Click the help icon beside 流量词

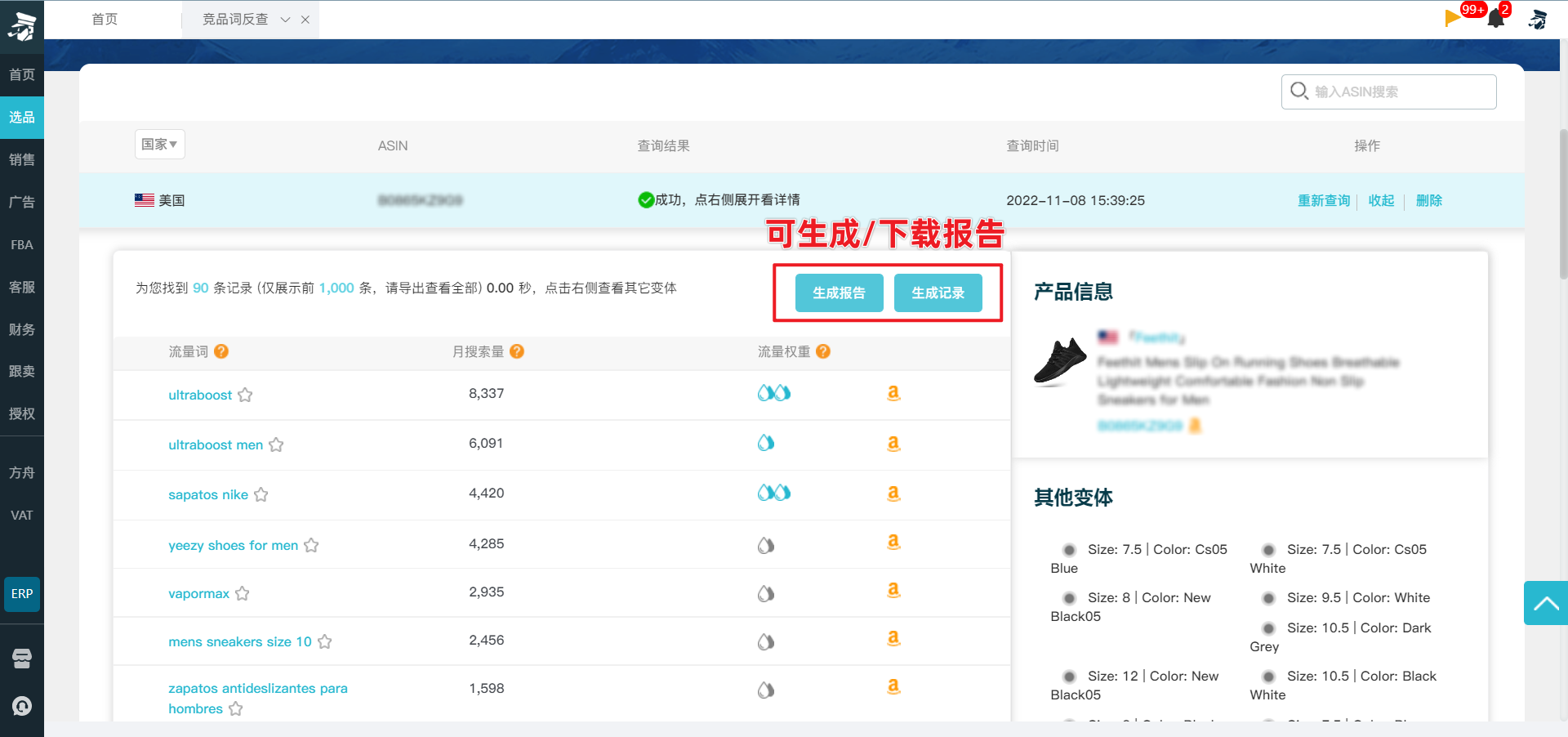click(221, 351)
